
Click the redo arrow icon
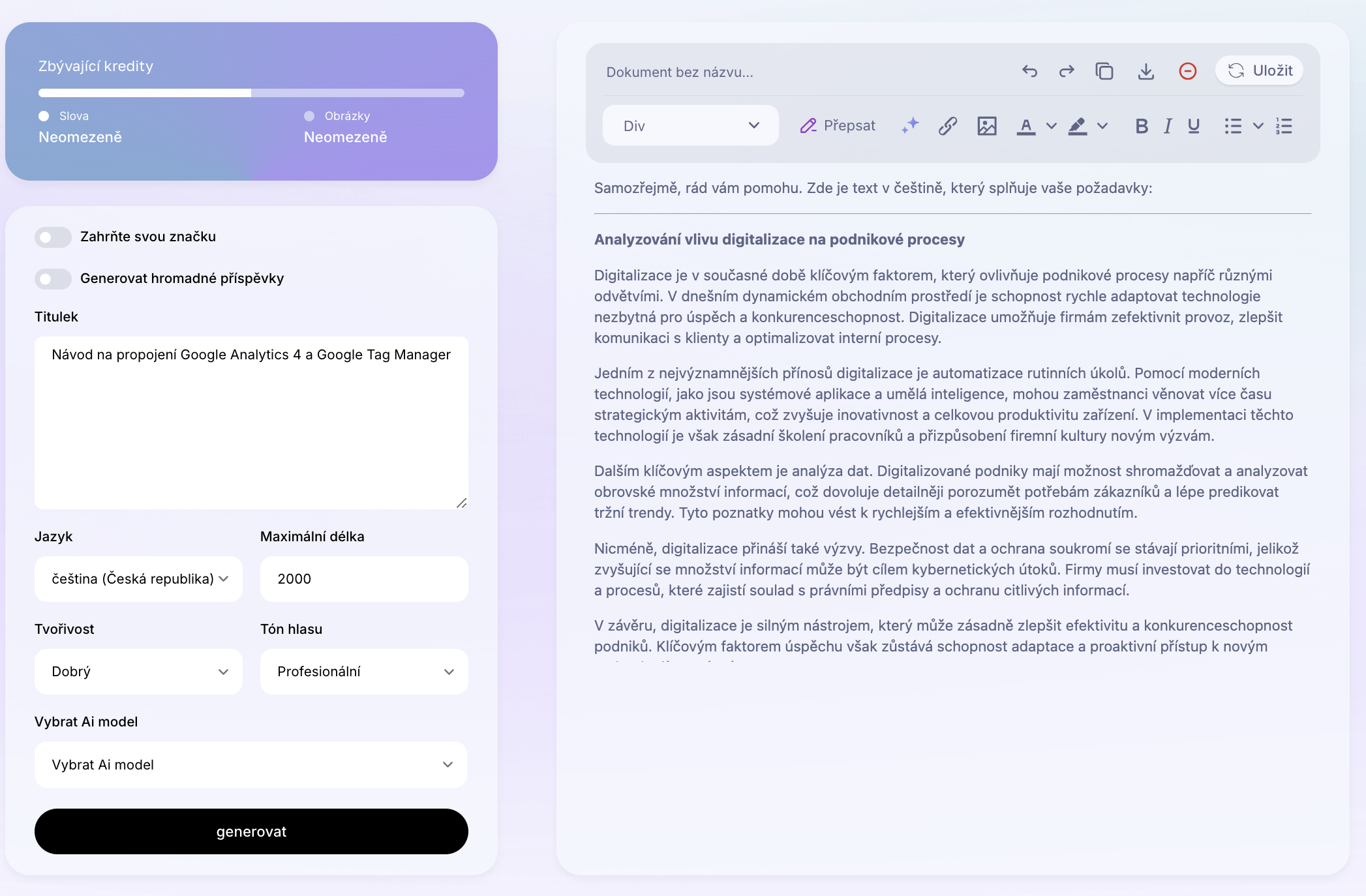[1067, 71]
